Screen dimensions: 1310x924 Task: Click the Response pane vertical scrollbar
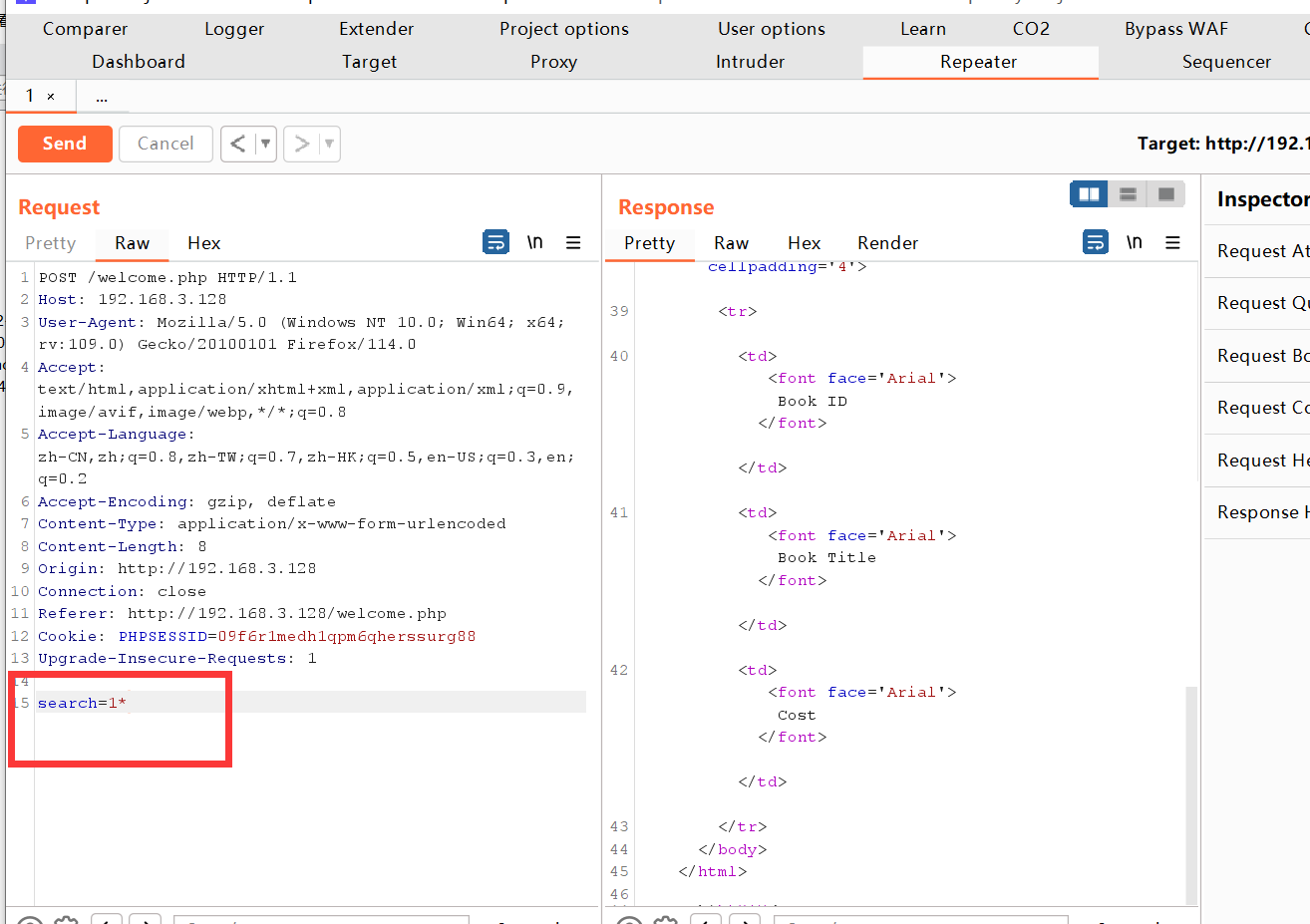click(x=1191, y=793)
